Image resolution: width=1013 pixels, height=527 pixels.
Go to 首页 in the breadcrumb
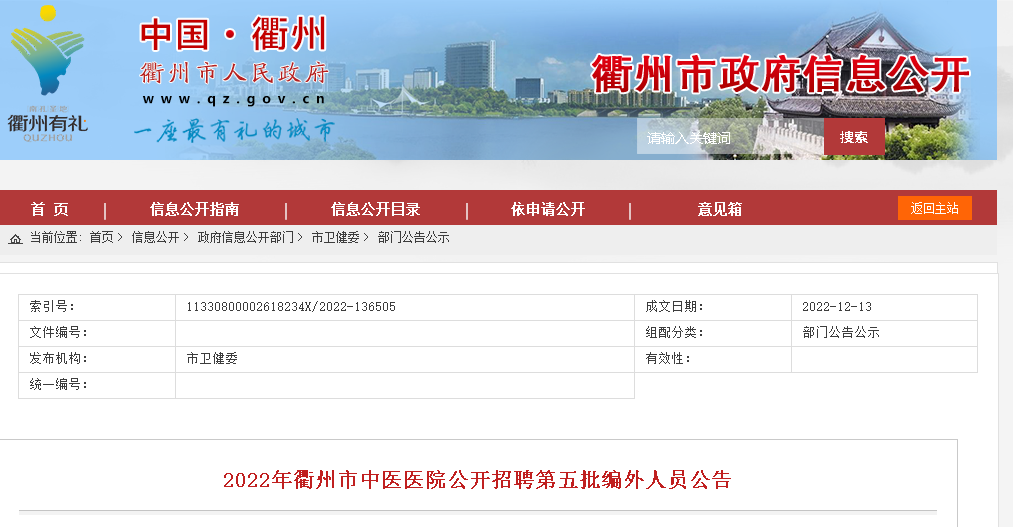click(x=101, y=238)
